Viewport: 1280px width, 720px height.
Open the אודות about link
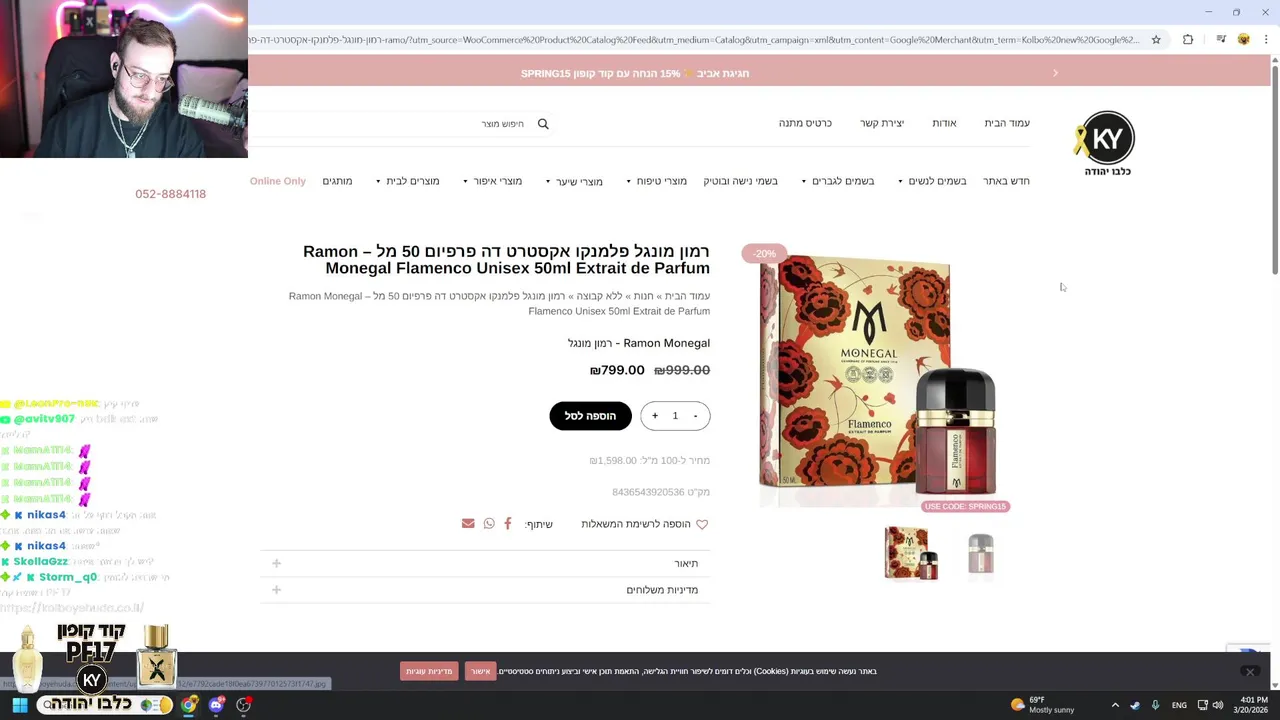944,123
